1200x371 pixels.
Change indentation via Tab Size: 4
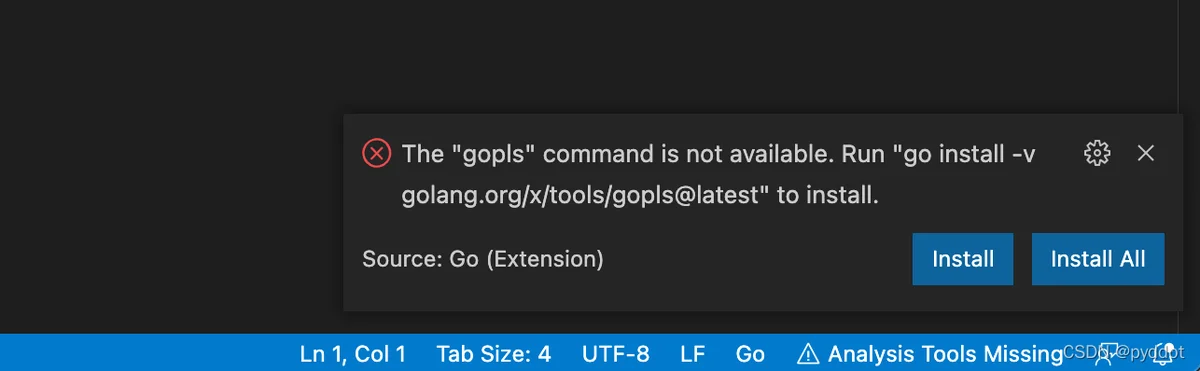pyautogui.click(x=494, y=353)
